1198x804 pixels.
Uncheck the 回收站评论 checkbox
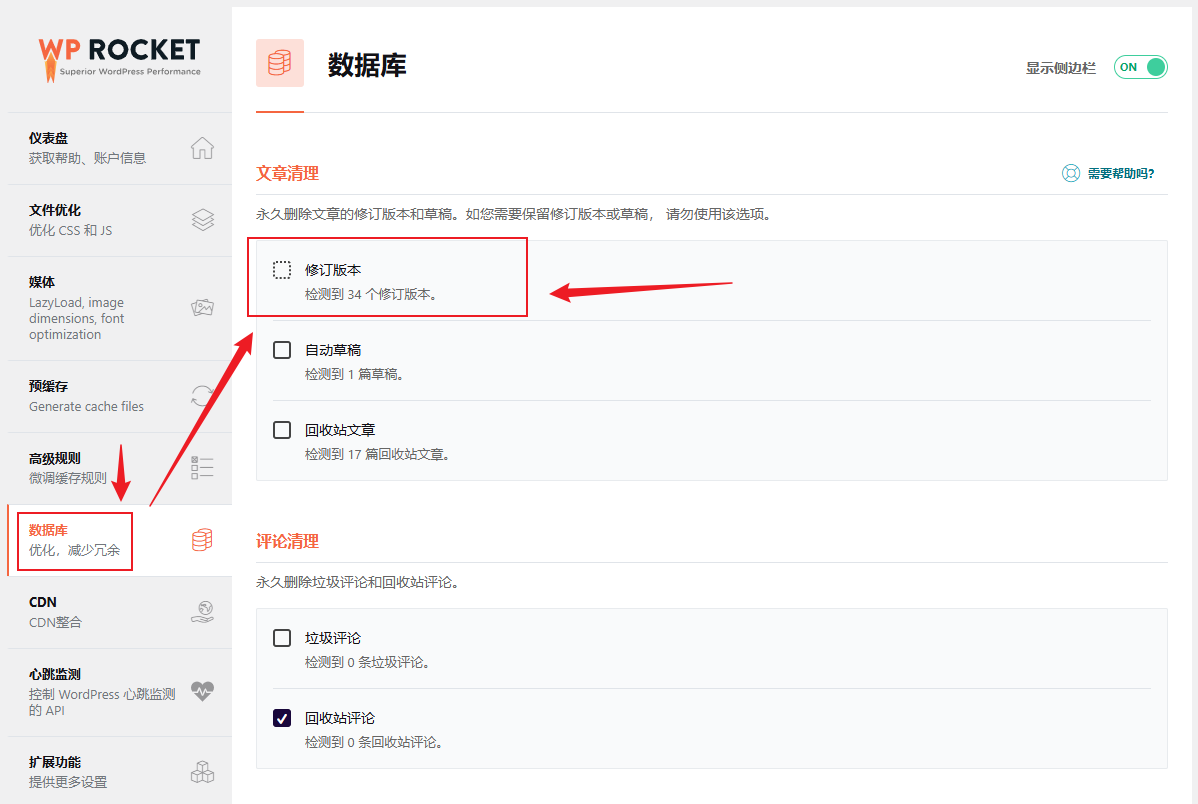pos(282,718)
